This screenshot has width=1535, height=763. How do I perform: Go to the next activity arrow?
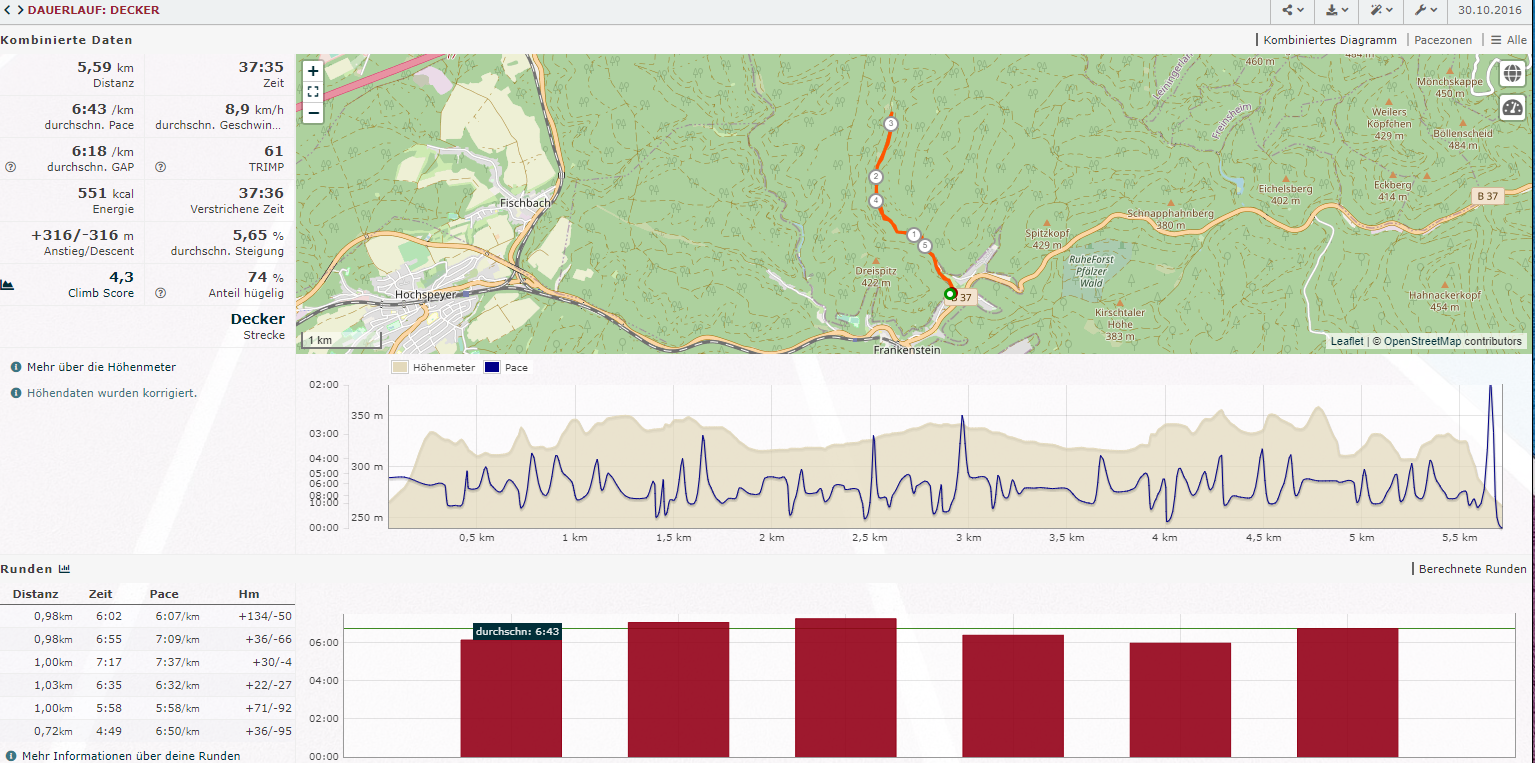tap(20, 11)
